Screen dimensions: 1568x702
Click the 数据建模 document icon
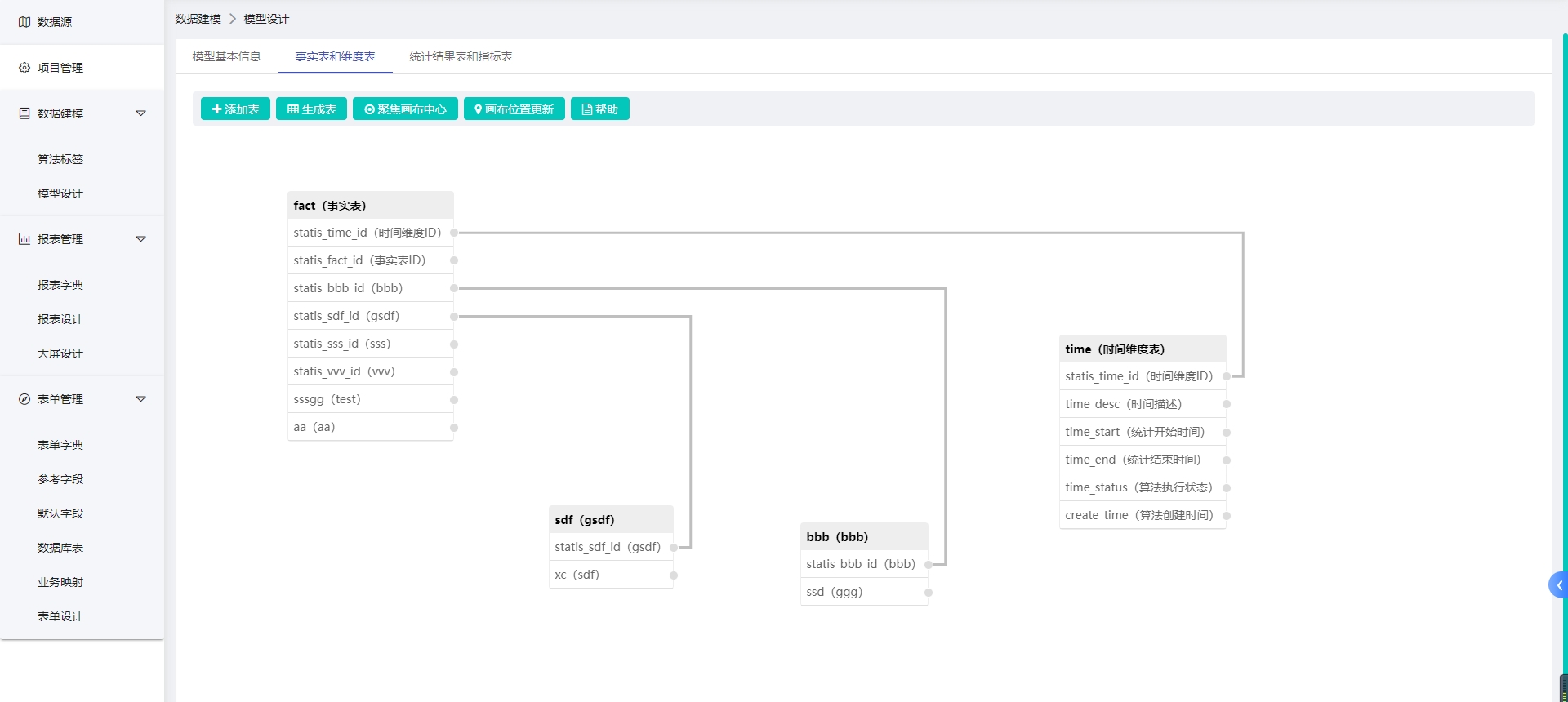[x=24, y=113]
